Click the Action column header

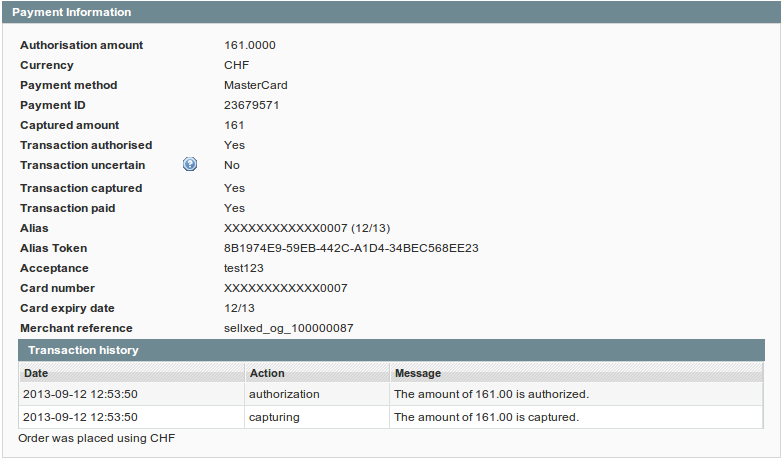(267, 373)
